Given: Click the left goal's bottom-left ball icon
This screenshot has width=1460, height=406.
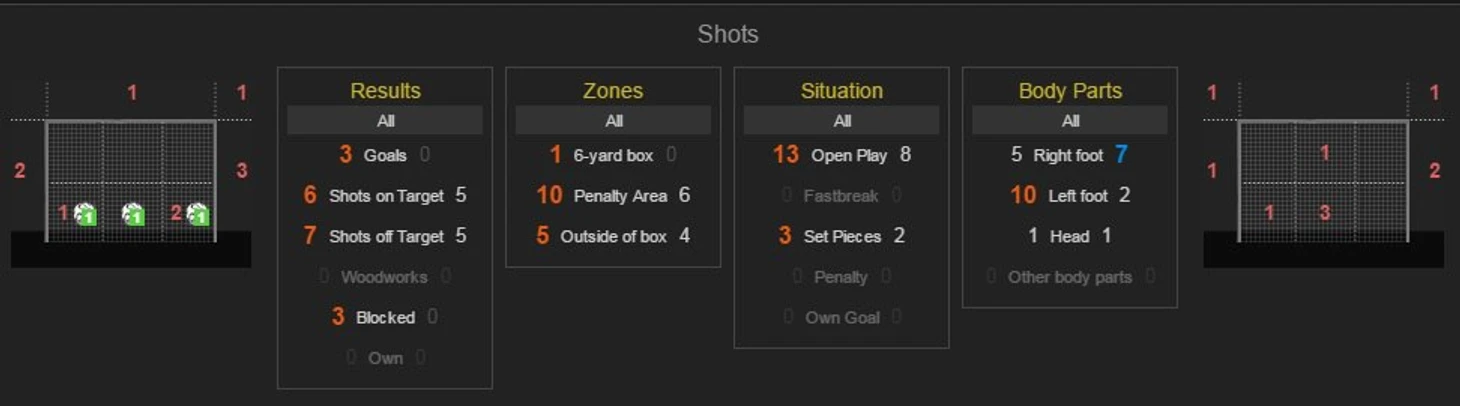Looking at the screenshot, I should [85, 214].
